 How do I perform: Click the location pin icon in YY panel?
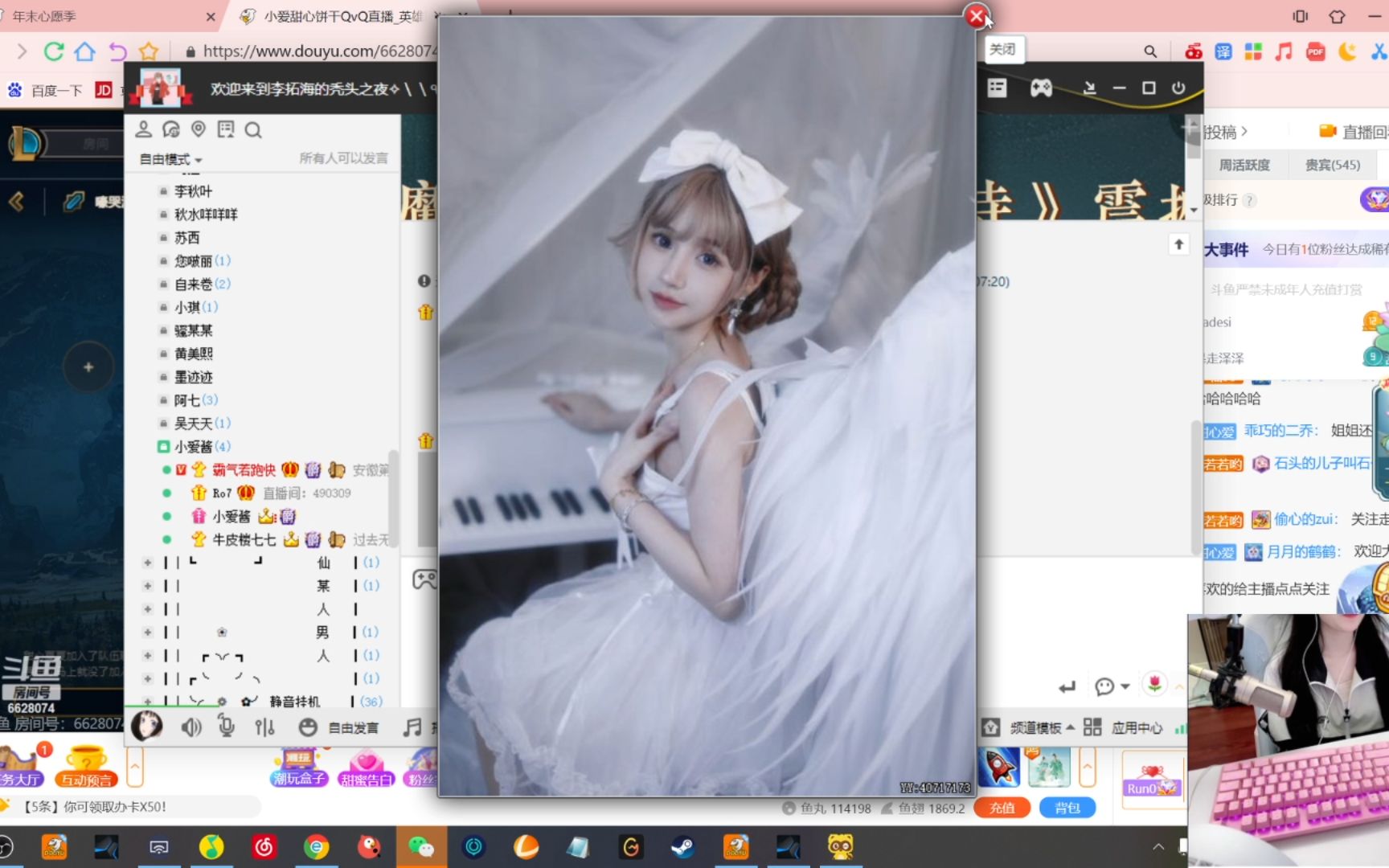199,129
